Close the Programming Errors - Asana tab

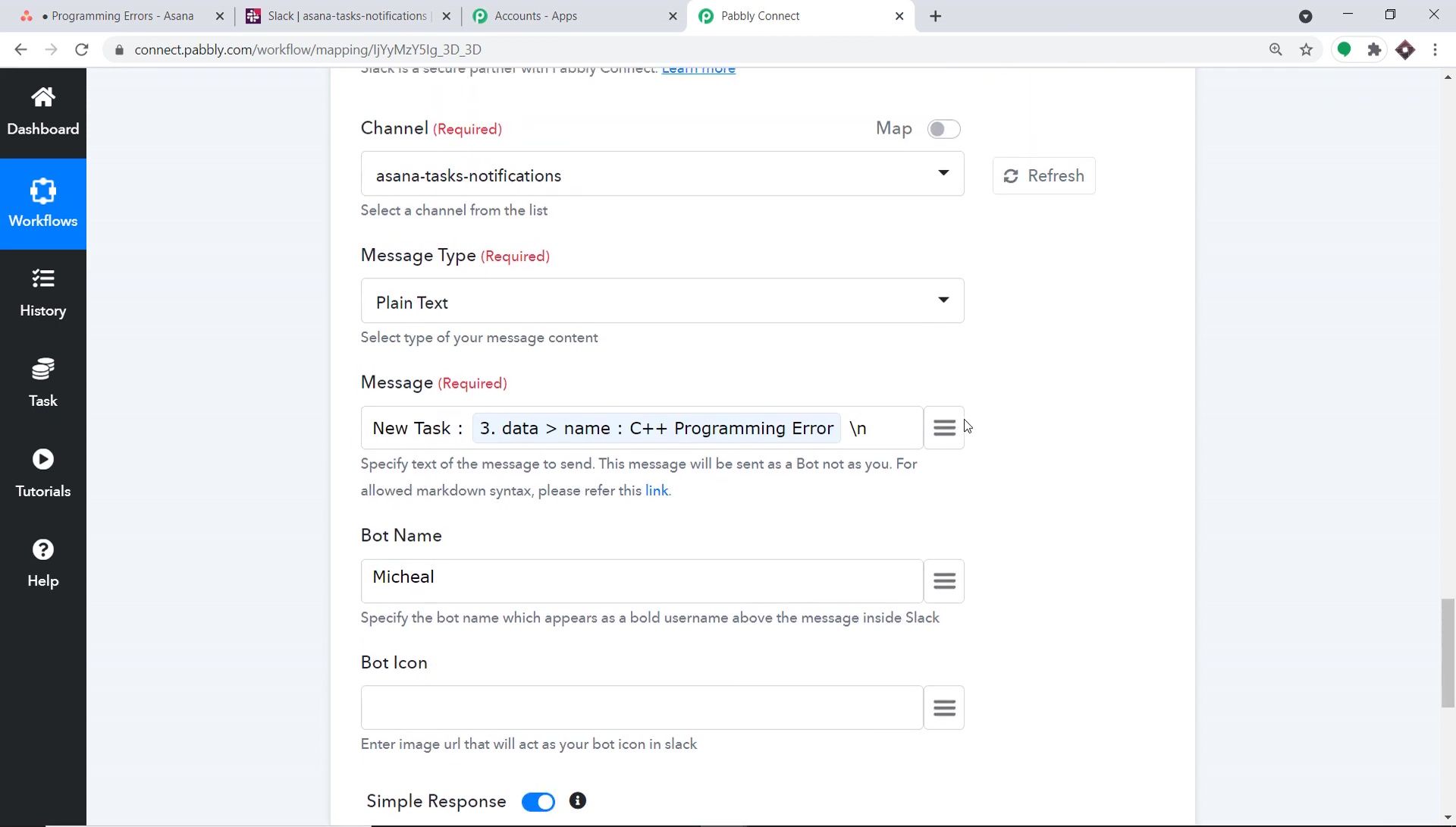pyautogui.click(x=220, y=16)
